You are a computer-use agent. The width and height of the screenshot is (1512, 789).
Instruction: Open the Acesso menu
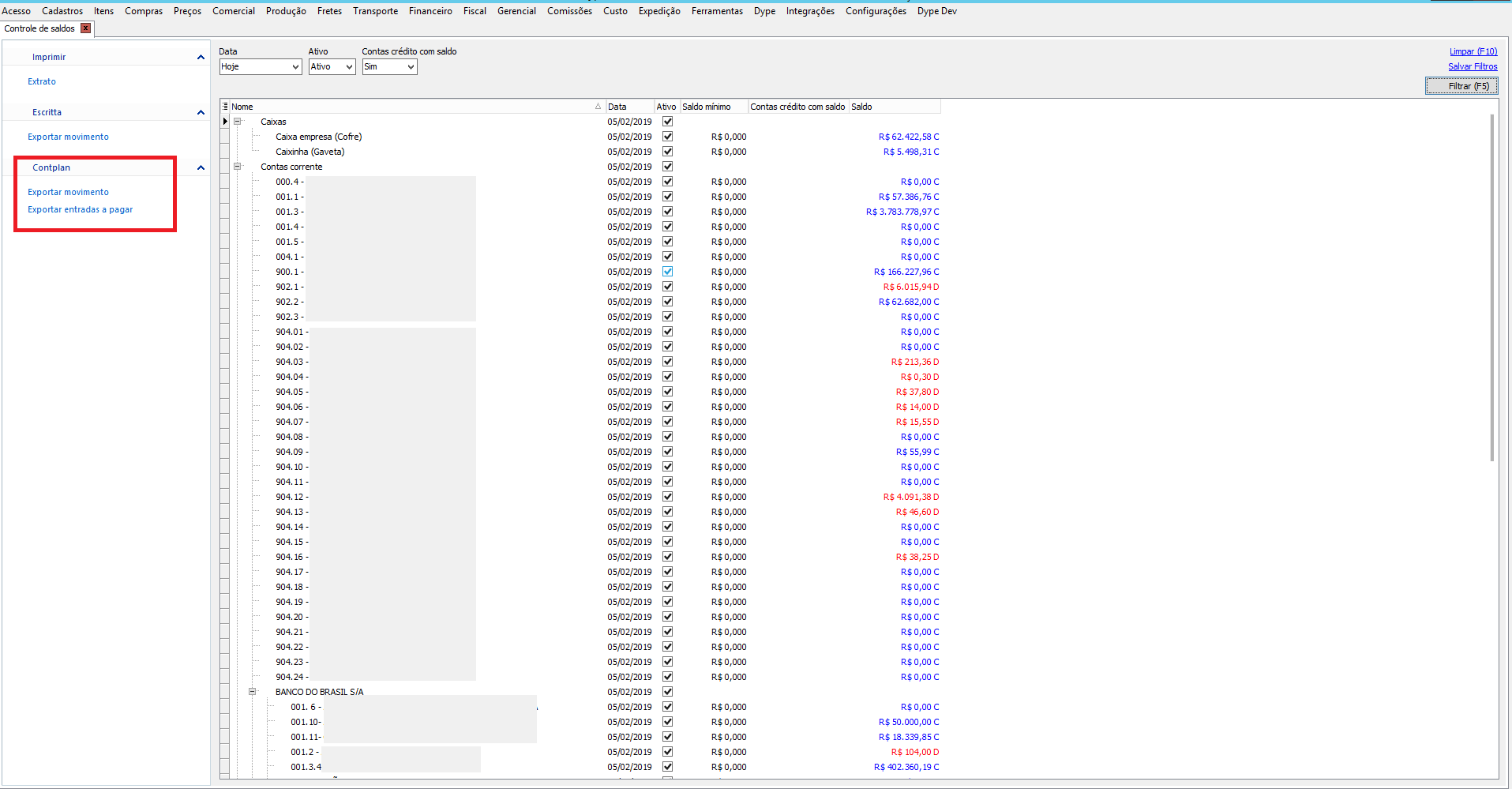point(17,11)
